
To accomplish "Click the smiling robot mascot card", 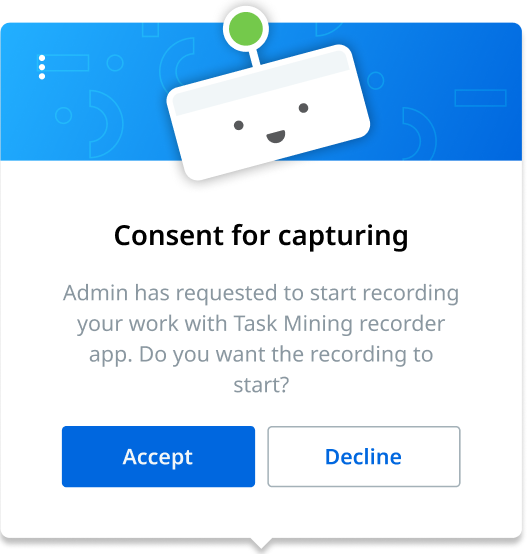I will tap(268, 112).
